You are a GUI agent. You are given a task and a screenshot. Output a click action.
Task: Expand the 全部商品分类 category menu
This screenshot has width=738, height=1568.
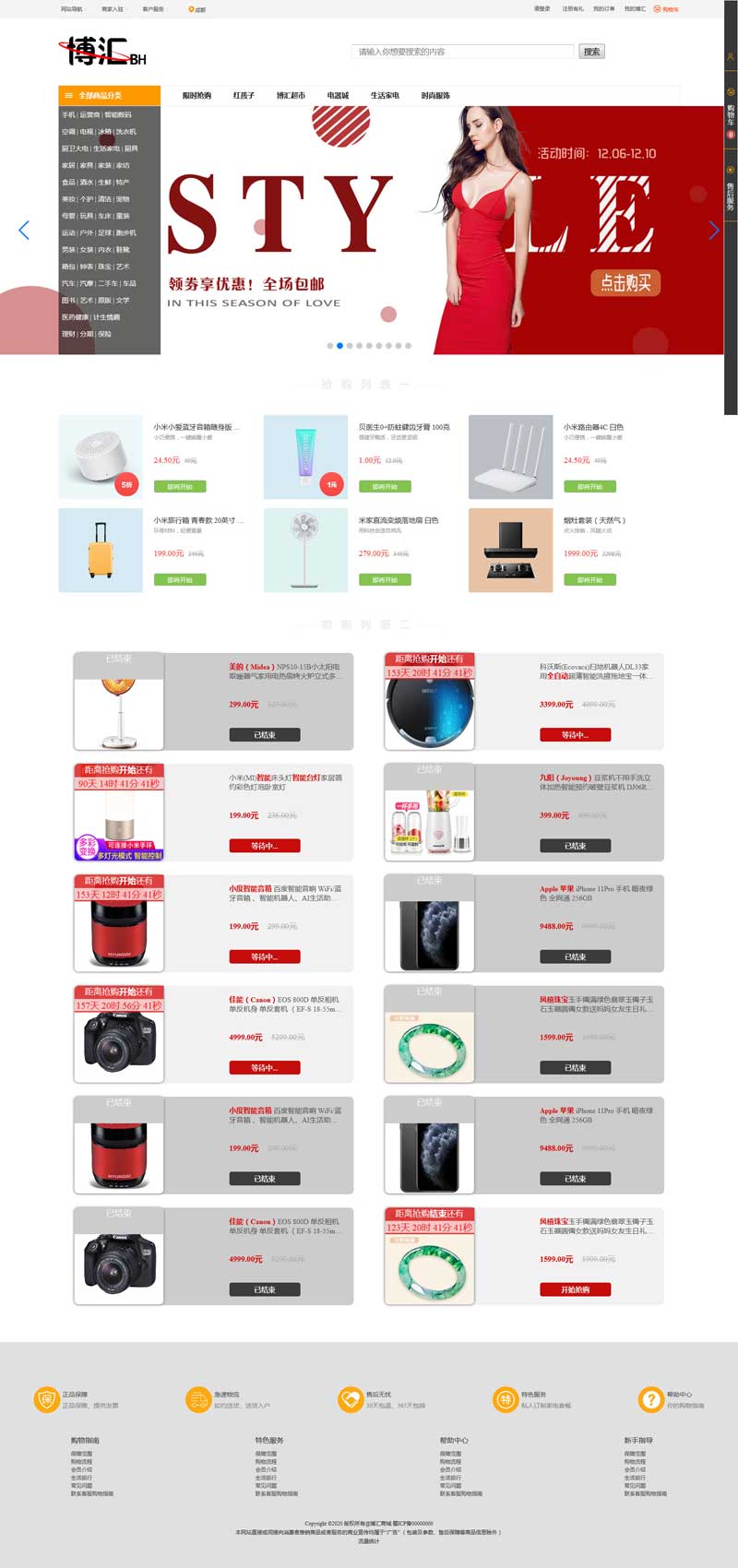110,95
